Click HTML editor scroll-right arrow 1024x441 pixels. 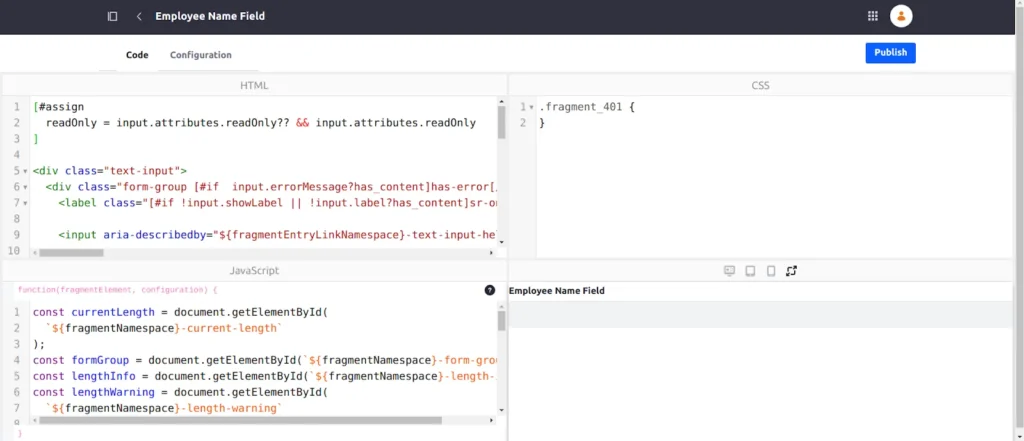tap(492, 252)
